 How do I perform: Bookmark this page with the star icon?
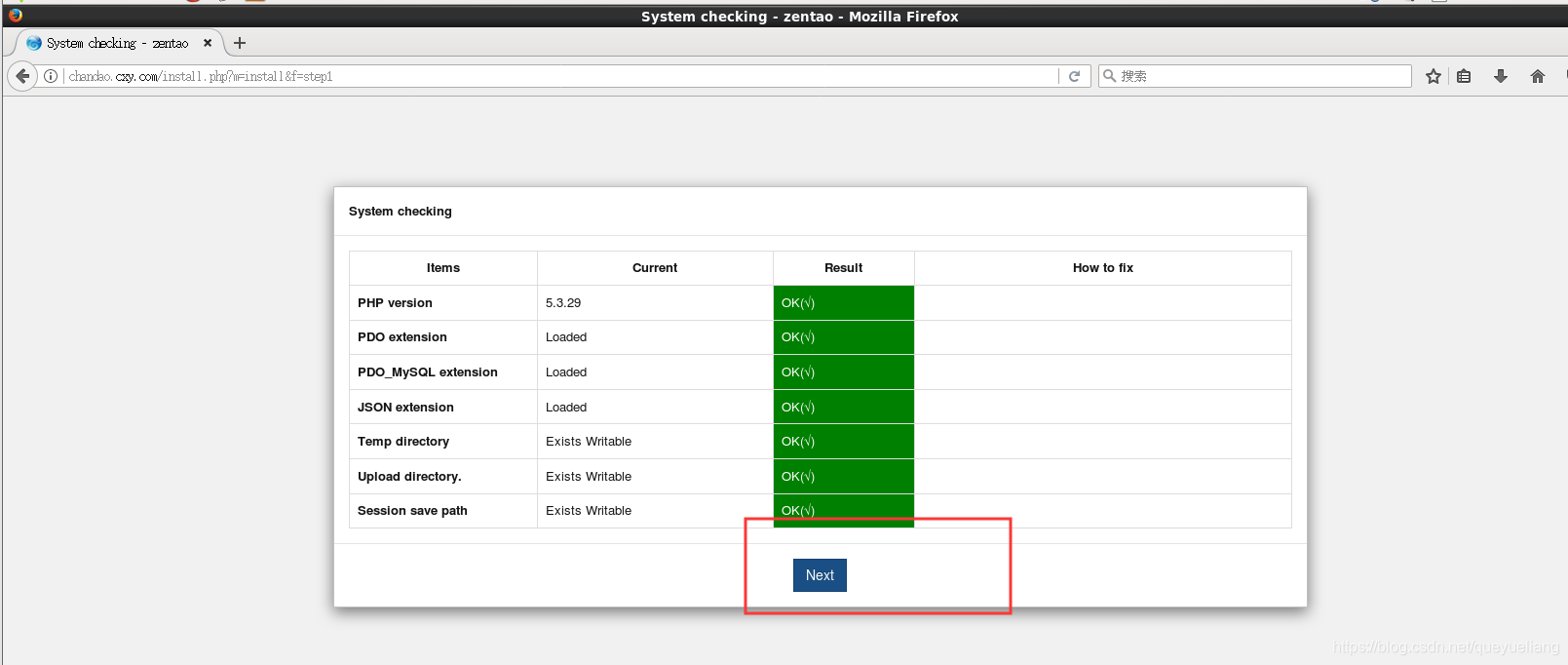(1433, 76)
